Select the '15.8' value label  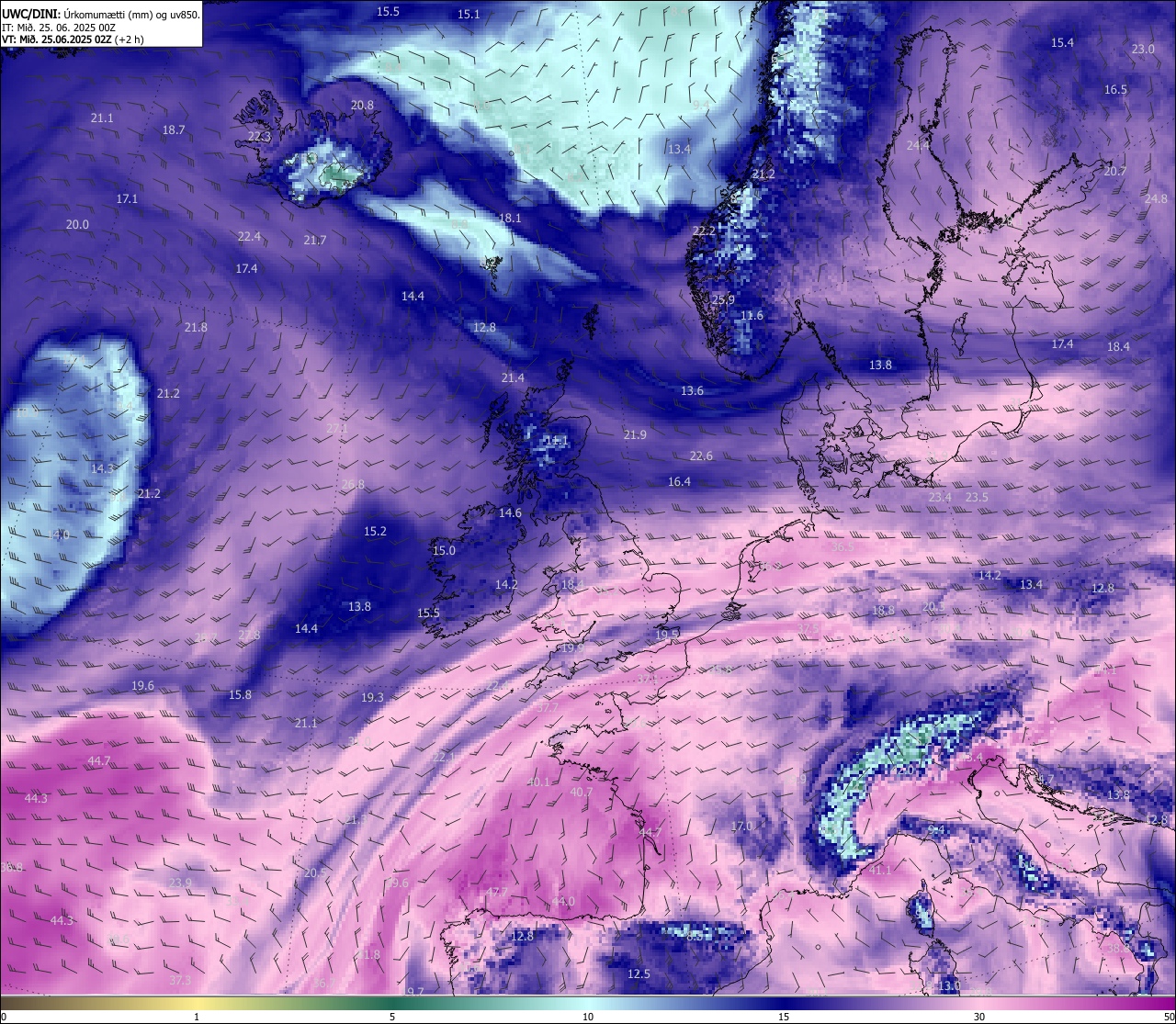click(240, 694)
